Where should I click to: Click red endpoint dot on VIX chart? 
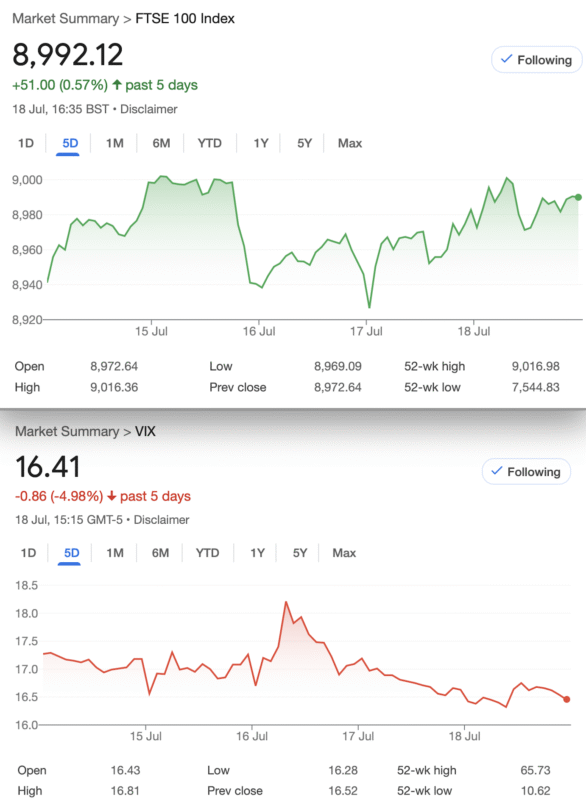(x=567, y=699)
